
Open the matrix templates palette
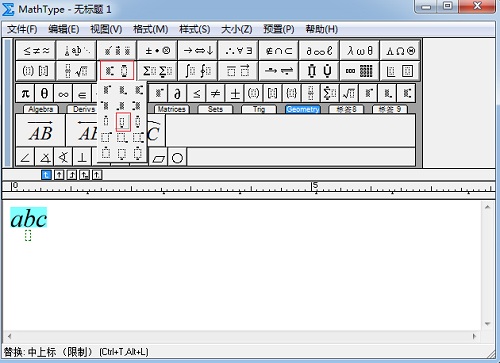[x=360, y=71]
